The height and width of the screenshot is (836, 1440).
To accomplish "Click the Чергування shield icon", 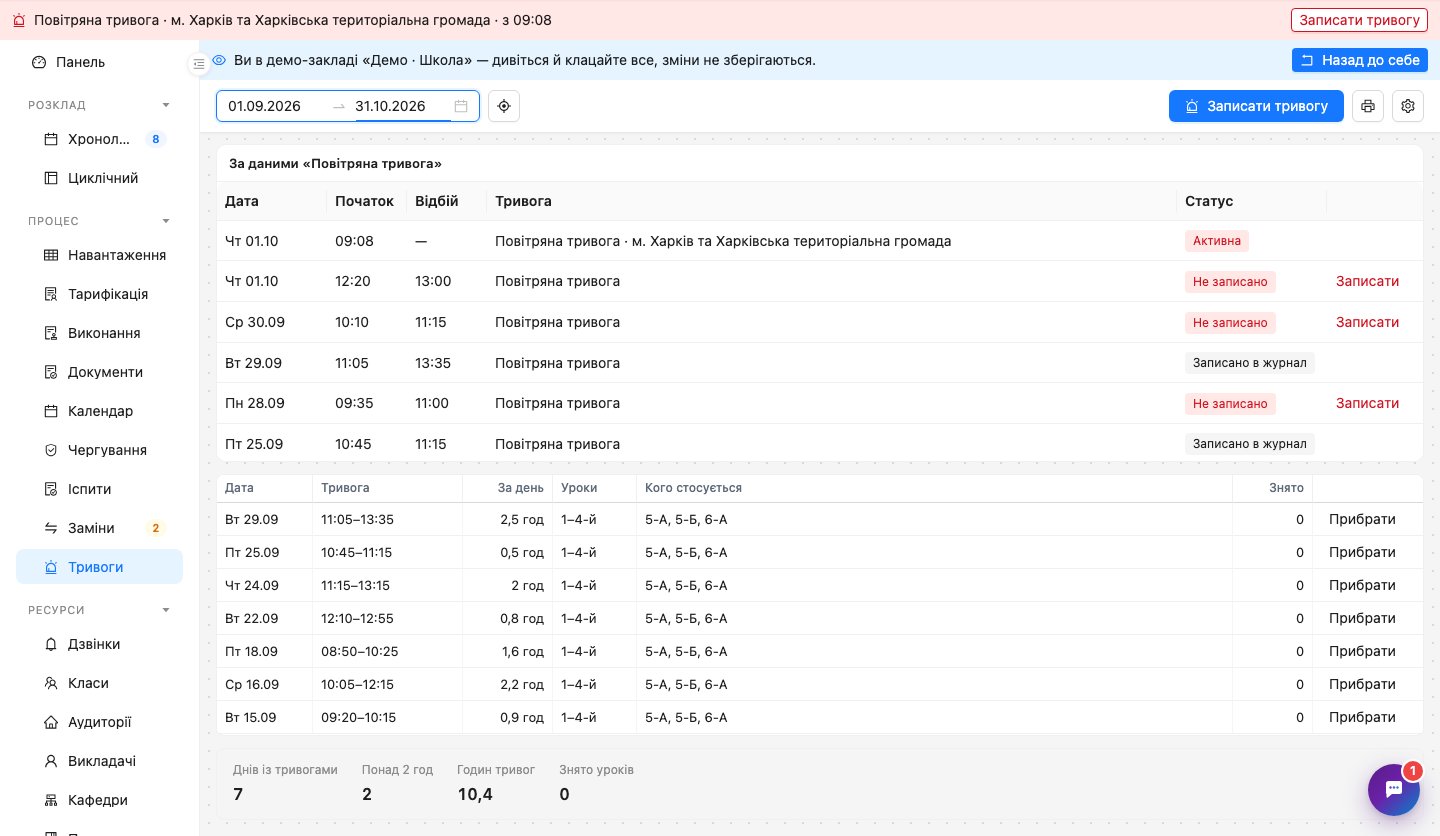I will pos(51,450).
